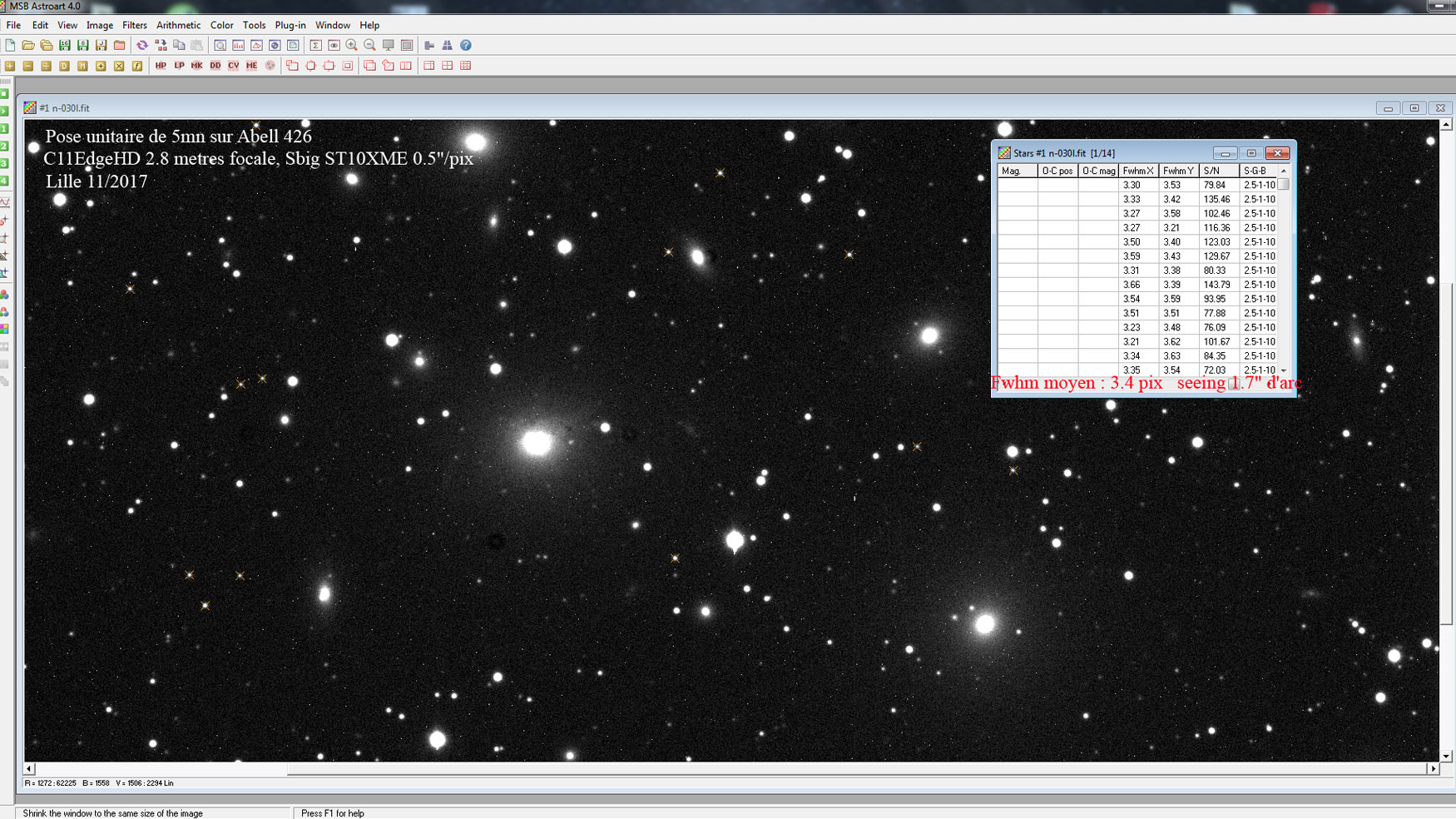Open the Plug-in menu
Viewport: 1456px width, 819px height.
coord(290,25)
